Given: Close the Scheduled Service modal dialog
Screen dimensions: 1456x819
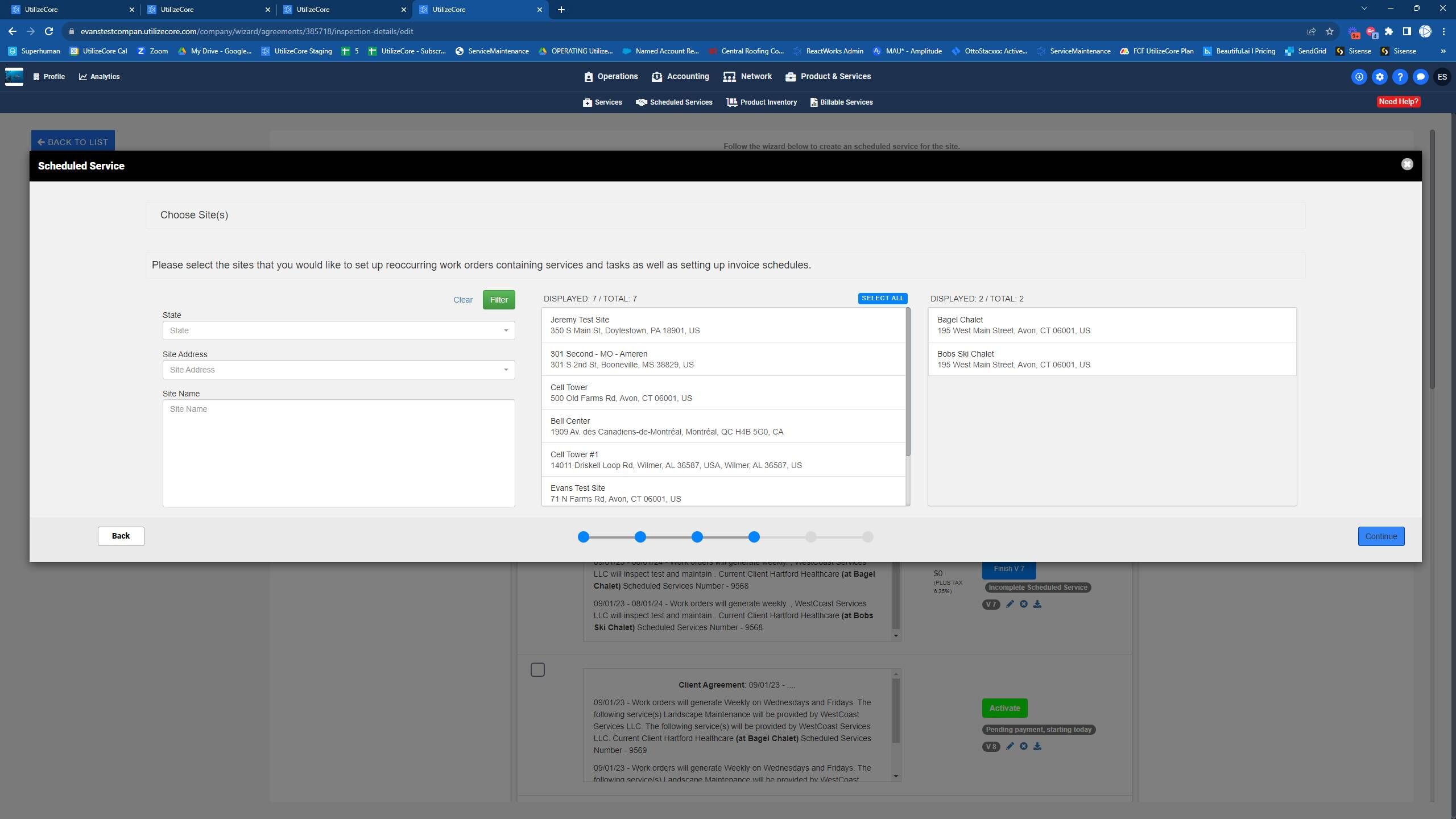Looking at the screenshot, I should [1407, 164].
